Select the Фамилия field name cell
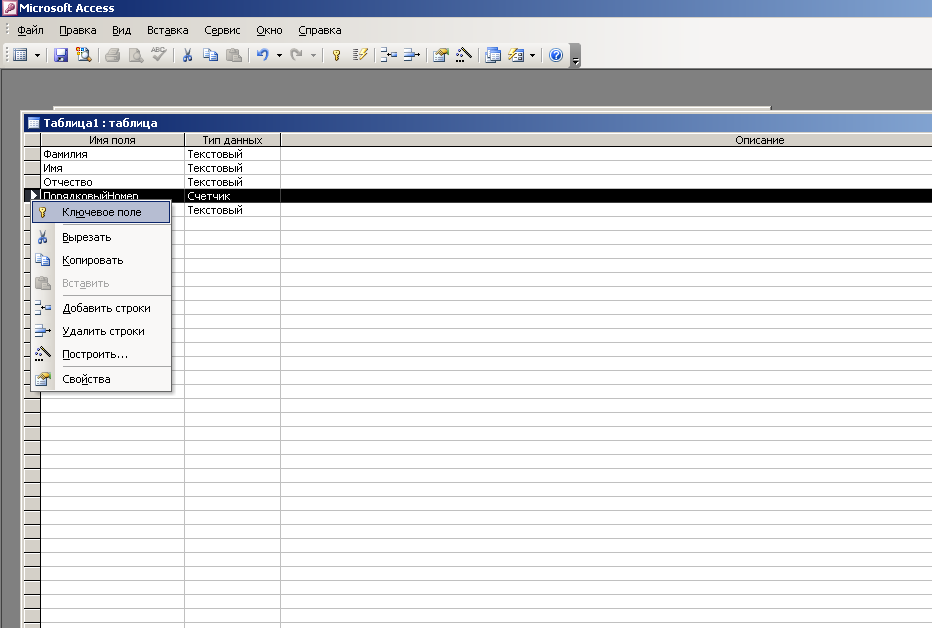This screenshot has width=932, height=628. (112, 154)
